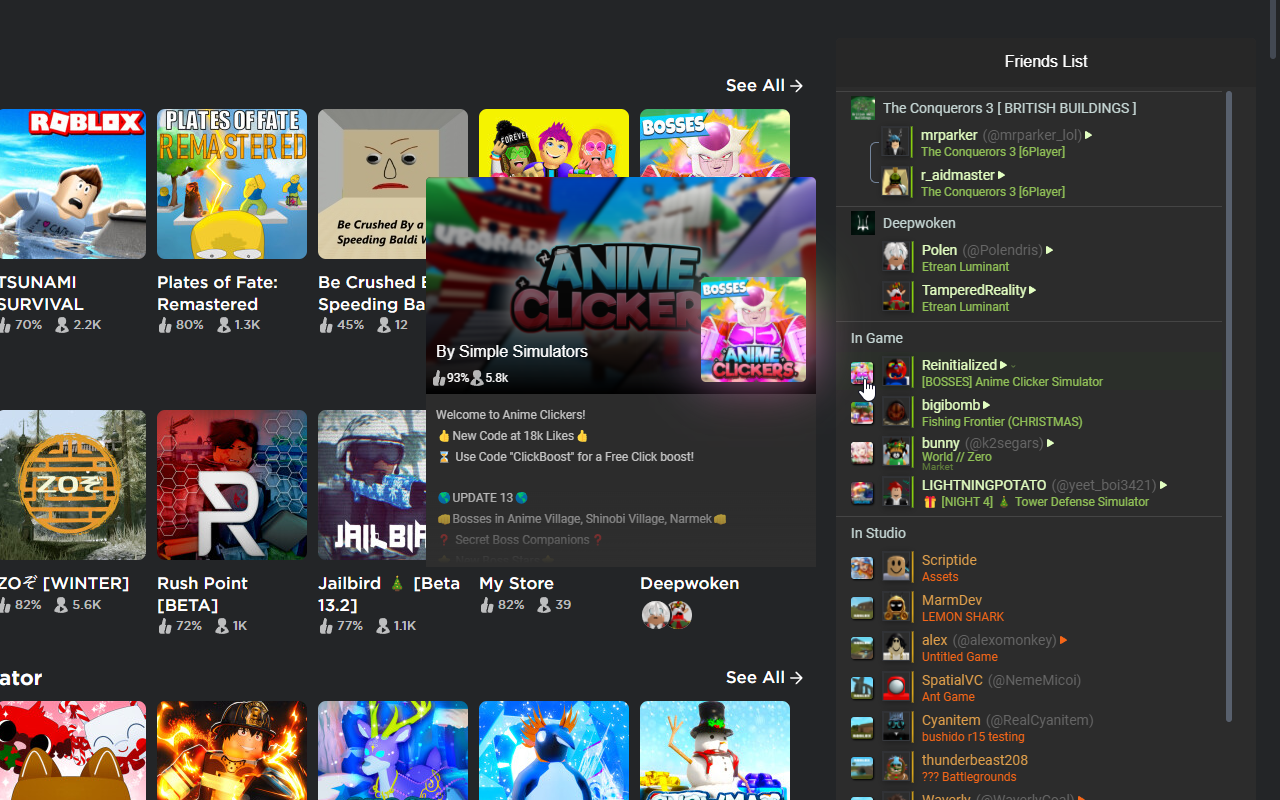This screenshot has height=800, width=1280.
Task: Click the place icon beside thunderbeast208
Action: click(862, 768)
